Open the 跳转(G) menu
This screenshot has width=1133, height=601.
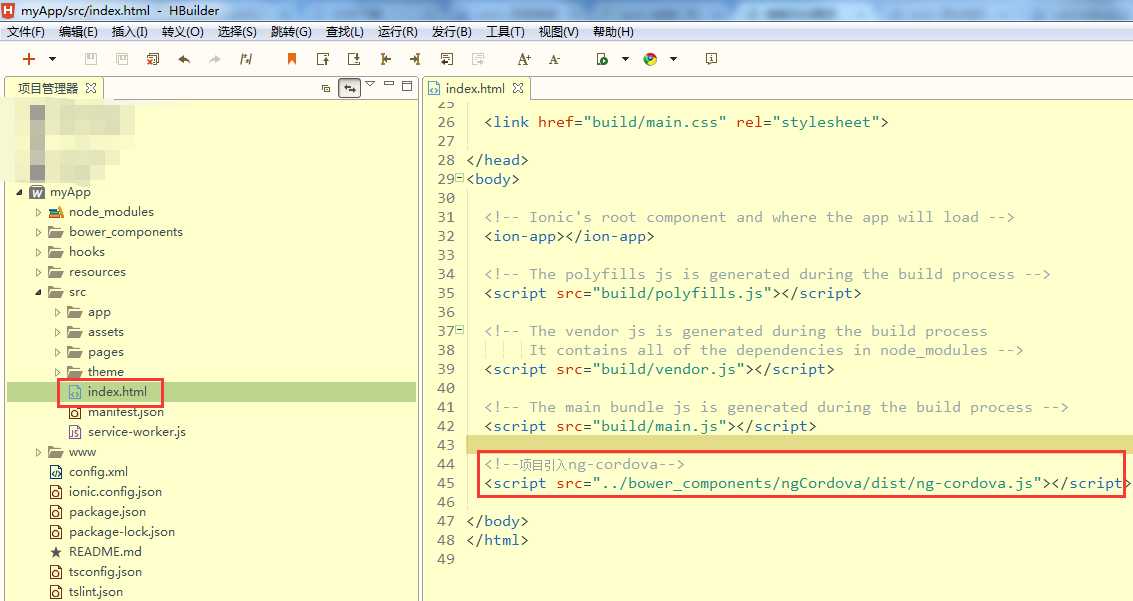point(291,32)
